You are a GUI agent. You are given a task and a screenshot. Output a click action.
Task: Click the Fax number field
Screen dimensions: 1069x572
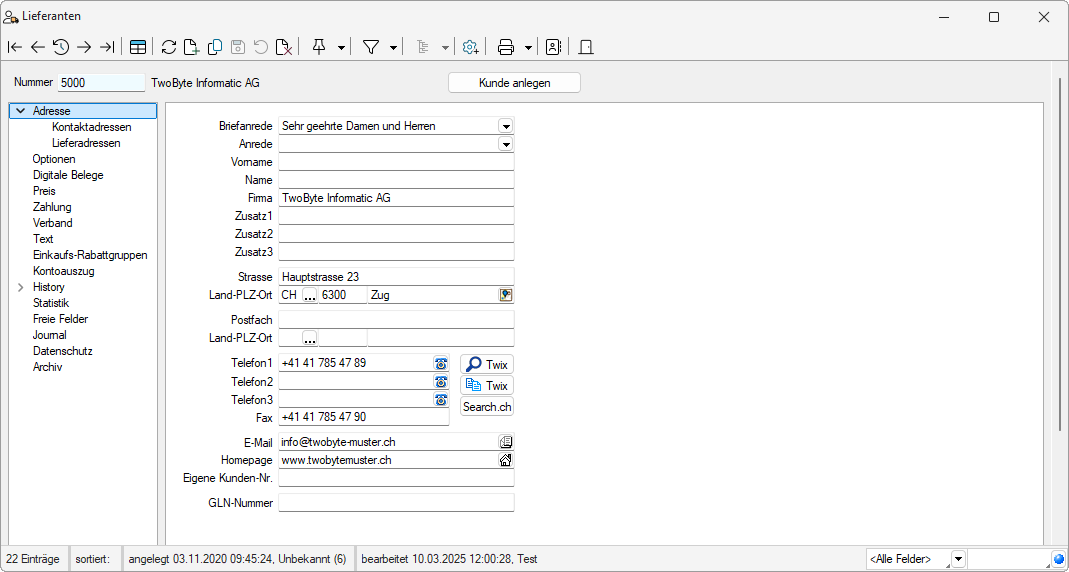(x=363, y=417)
